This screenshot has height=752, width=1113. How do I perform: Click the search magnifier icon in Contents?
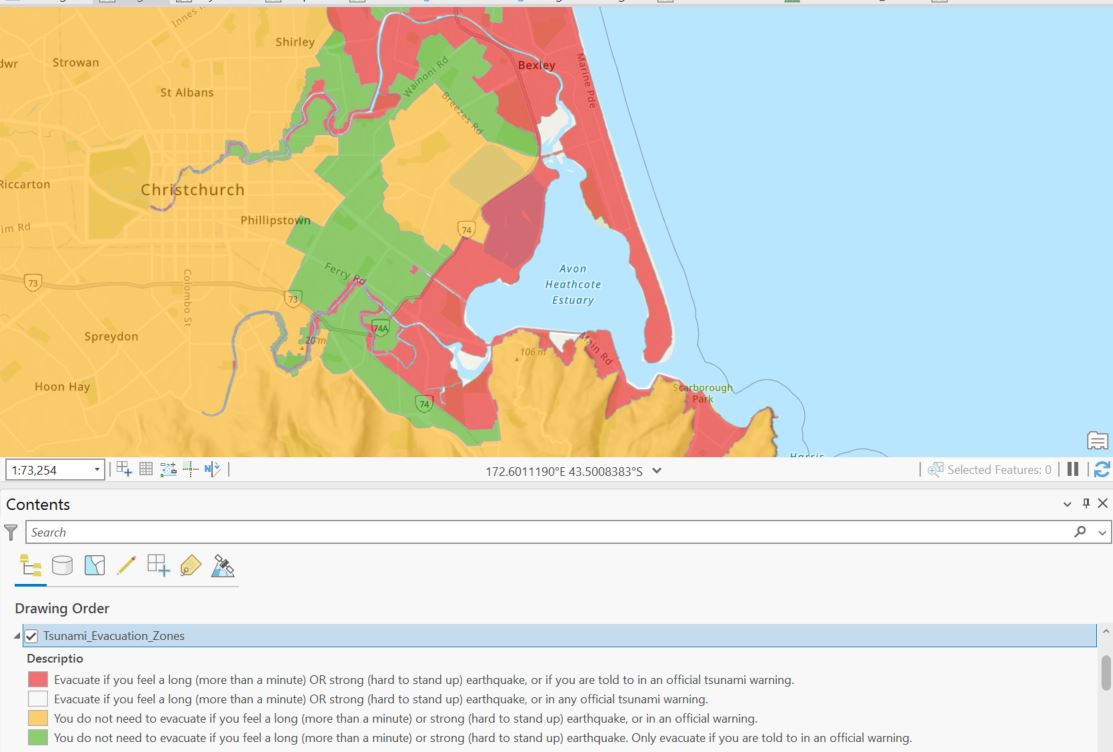(x=1080, y=532)
